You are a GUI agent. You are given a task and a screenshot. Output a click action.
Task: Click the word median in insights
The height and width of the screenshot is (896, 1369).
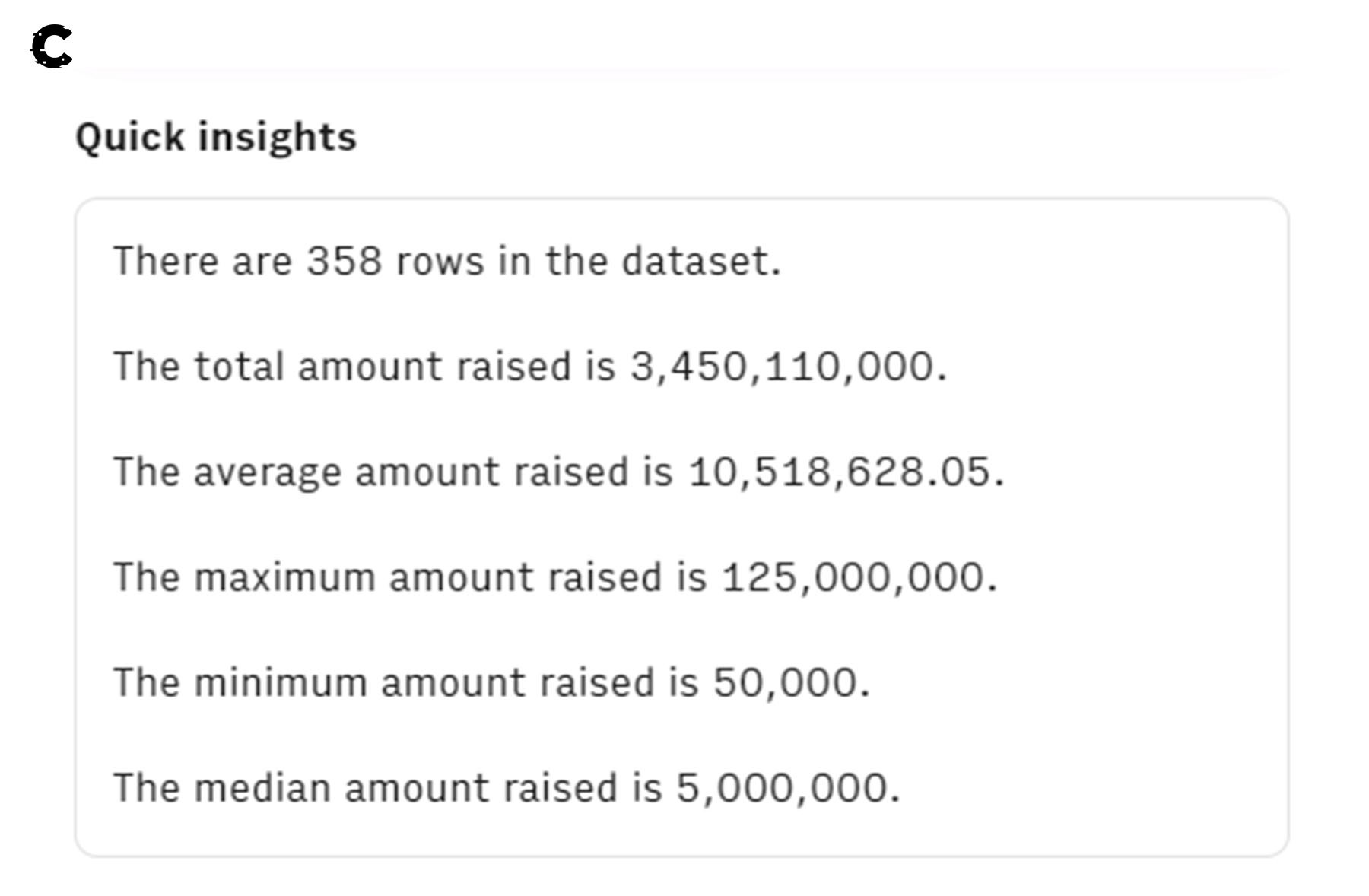point(263,787)
